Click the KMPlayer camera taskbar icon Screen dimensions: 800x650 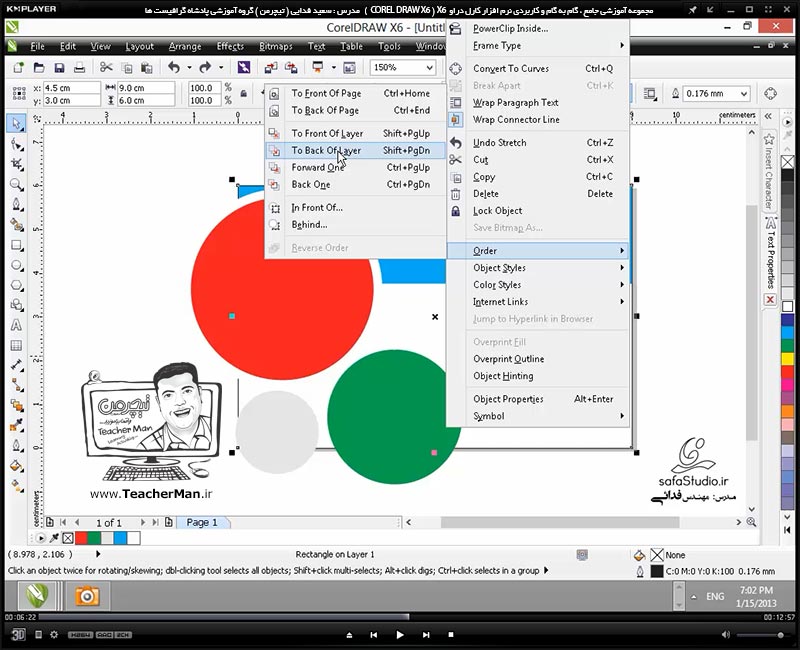coord(87,595)
